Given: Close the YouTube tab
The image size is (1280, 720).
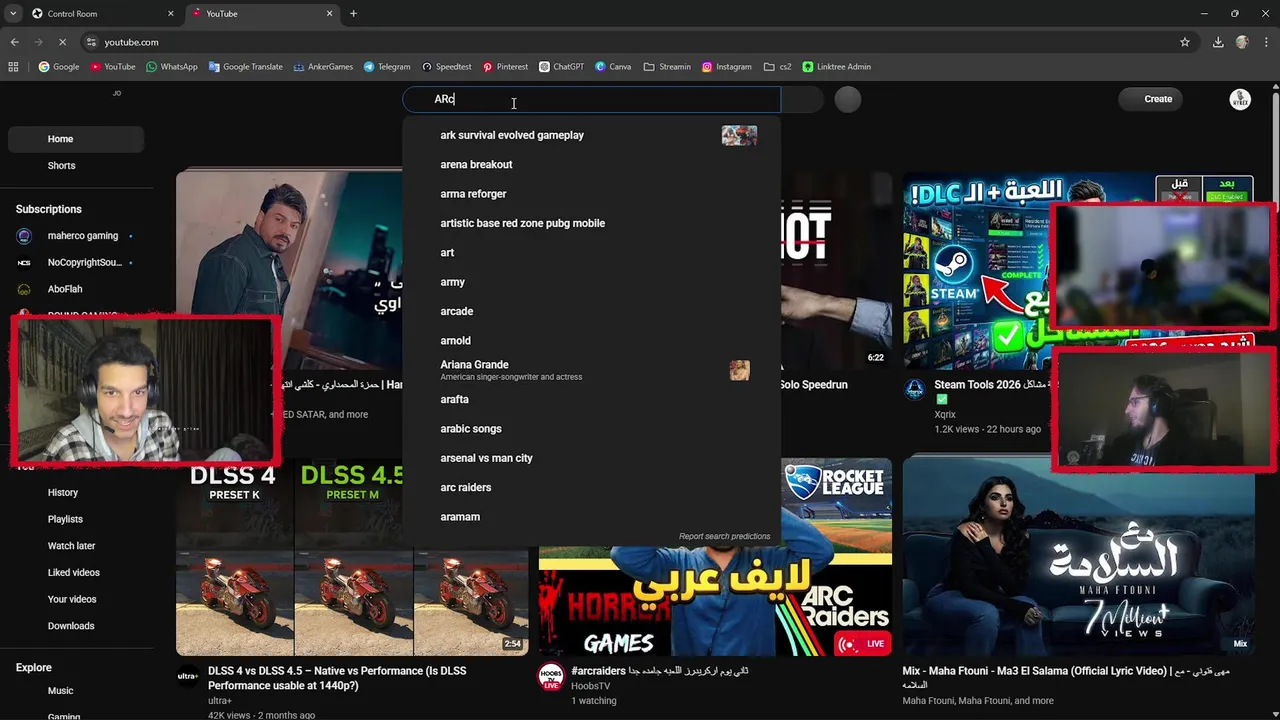Looking at the screenshot, I should click(x=329, y=14).
